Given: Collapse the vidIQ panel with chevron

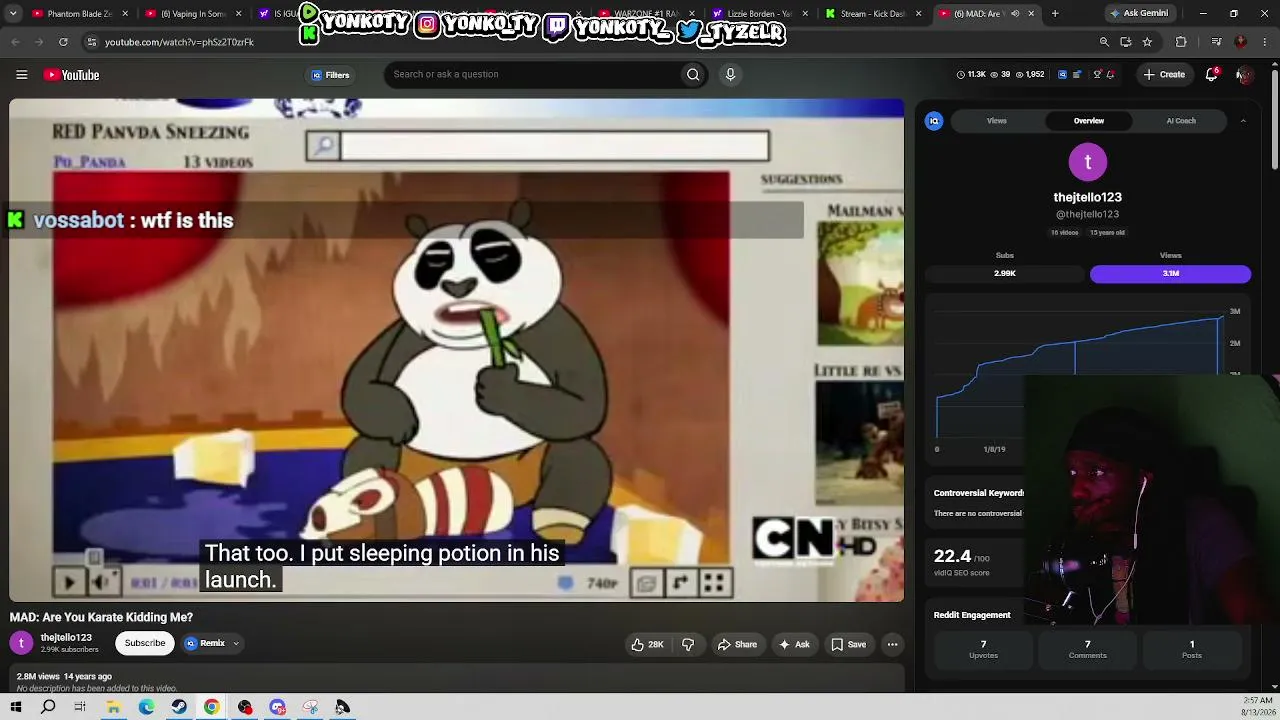Looking at the screenshot, I should (1243, 121).
